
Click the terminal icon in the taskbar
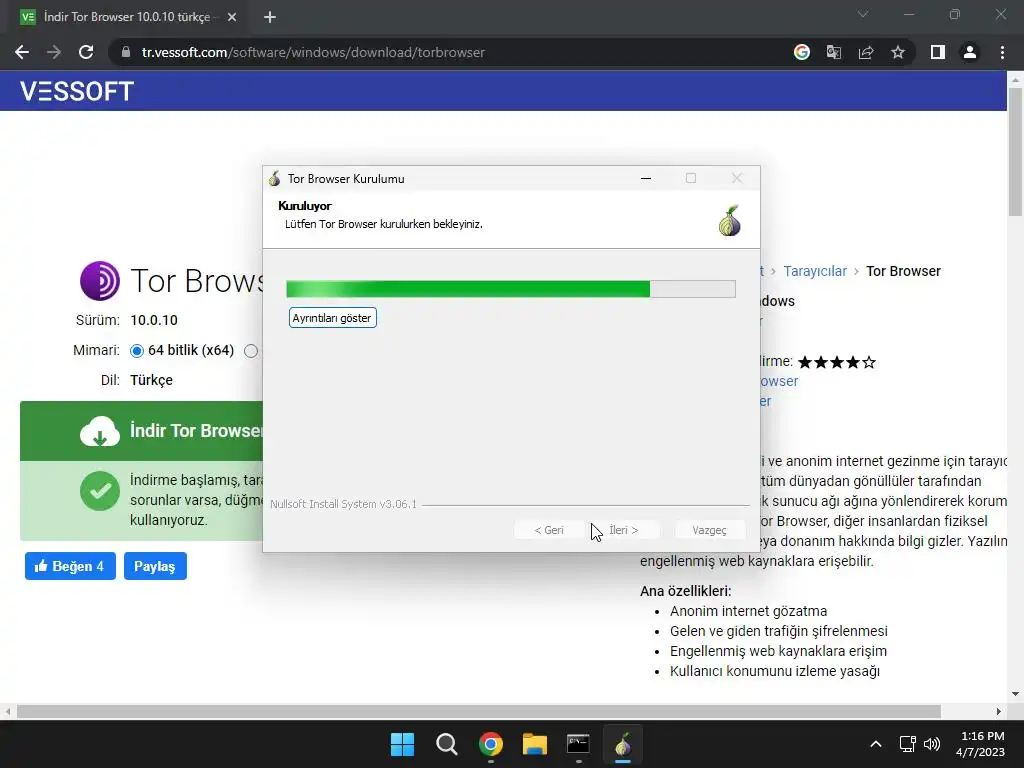(578, 744)
